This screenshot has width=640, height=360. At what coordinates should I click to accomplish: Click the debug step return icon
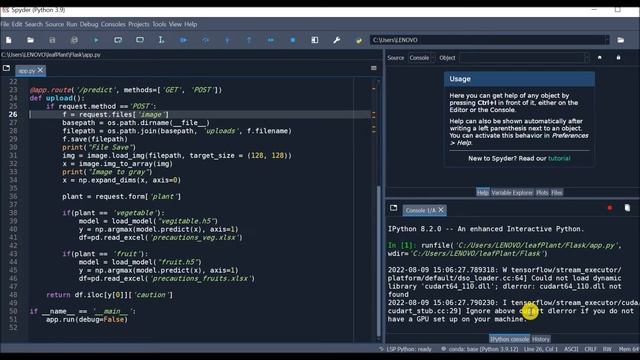249,40
